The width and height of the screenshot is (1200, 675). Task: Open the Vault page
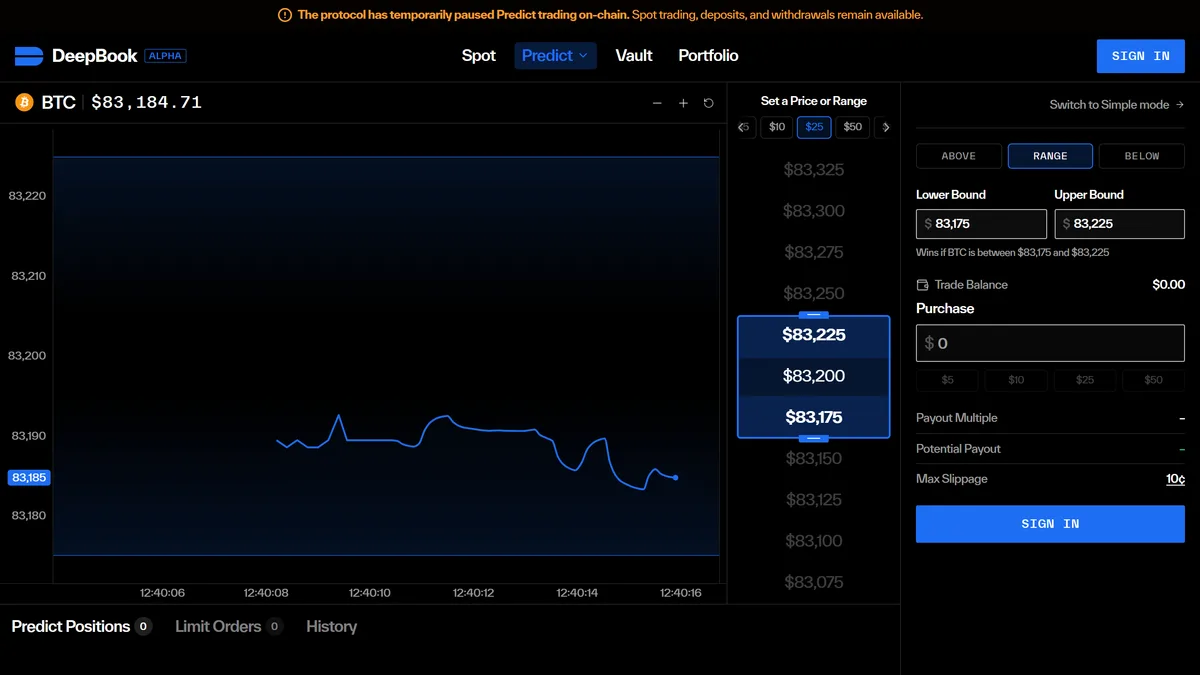tap(634, 56)
